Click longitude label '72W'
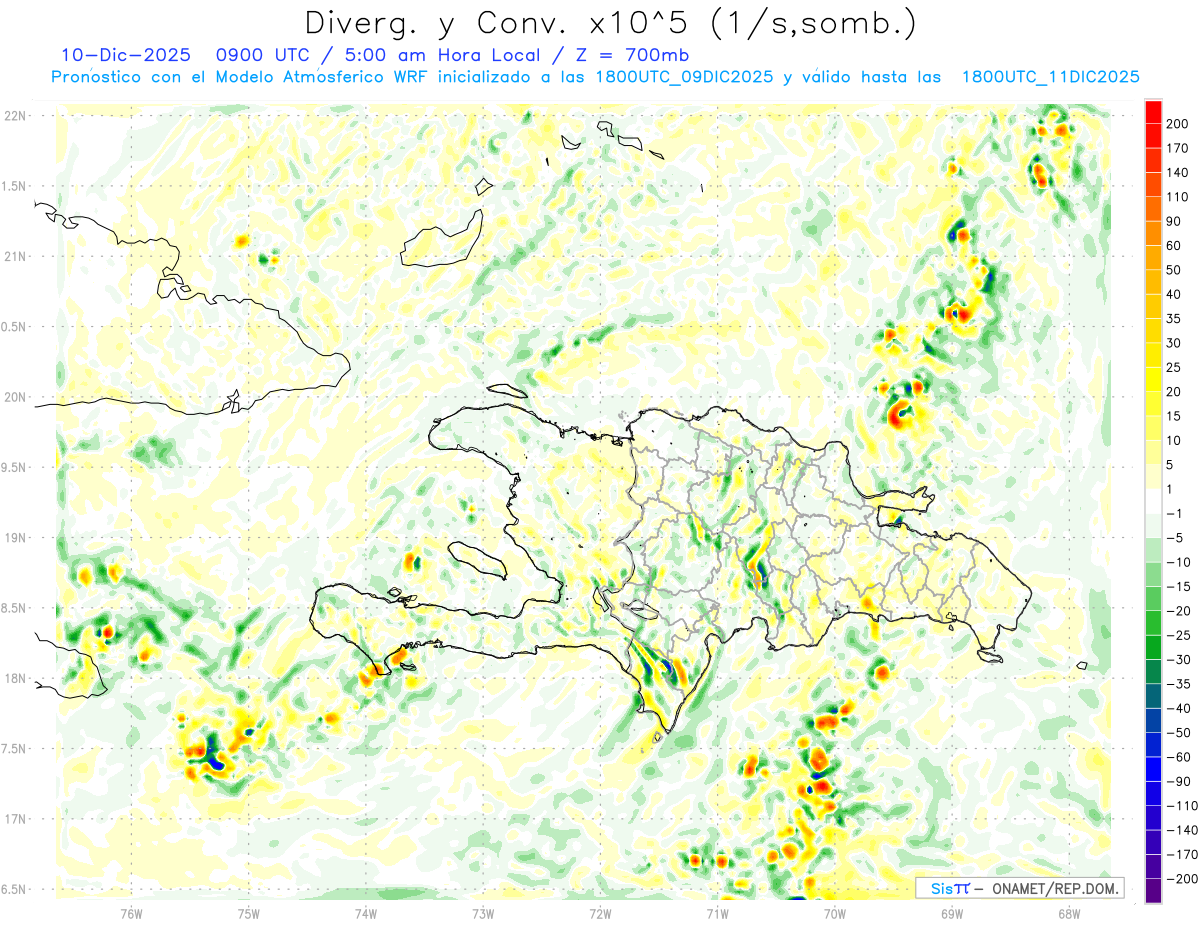 (600, 913)
